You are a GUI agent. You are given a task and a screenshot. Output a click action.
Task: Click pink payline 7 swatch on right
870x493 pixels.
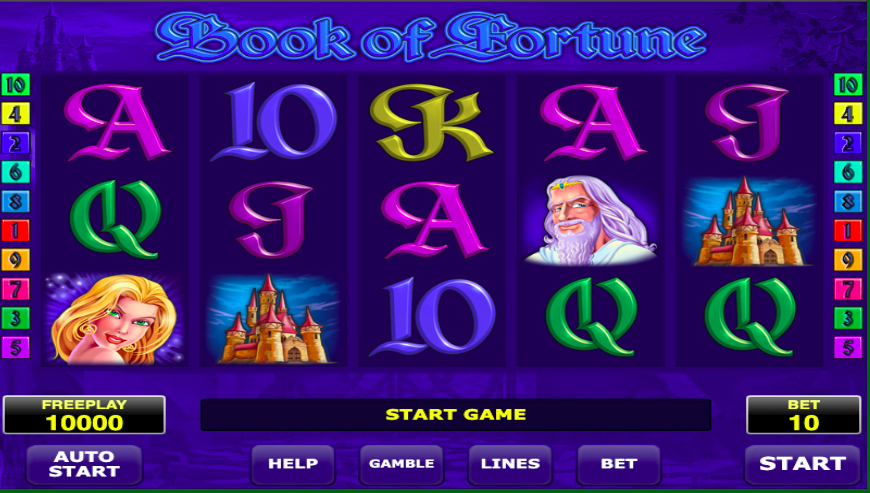pos(848,289)
